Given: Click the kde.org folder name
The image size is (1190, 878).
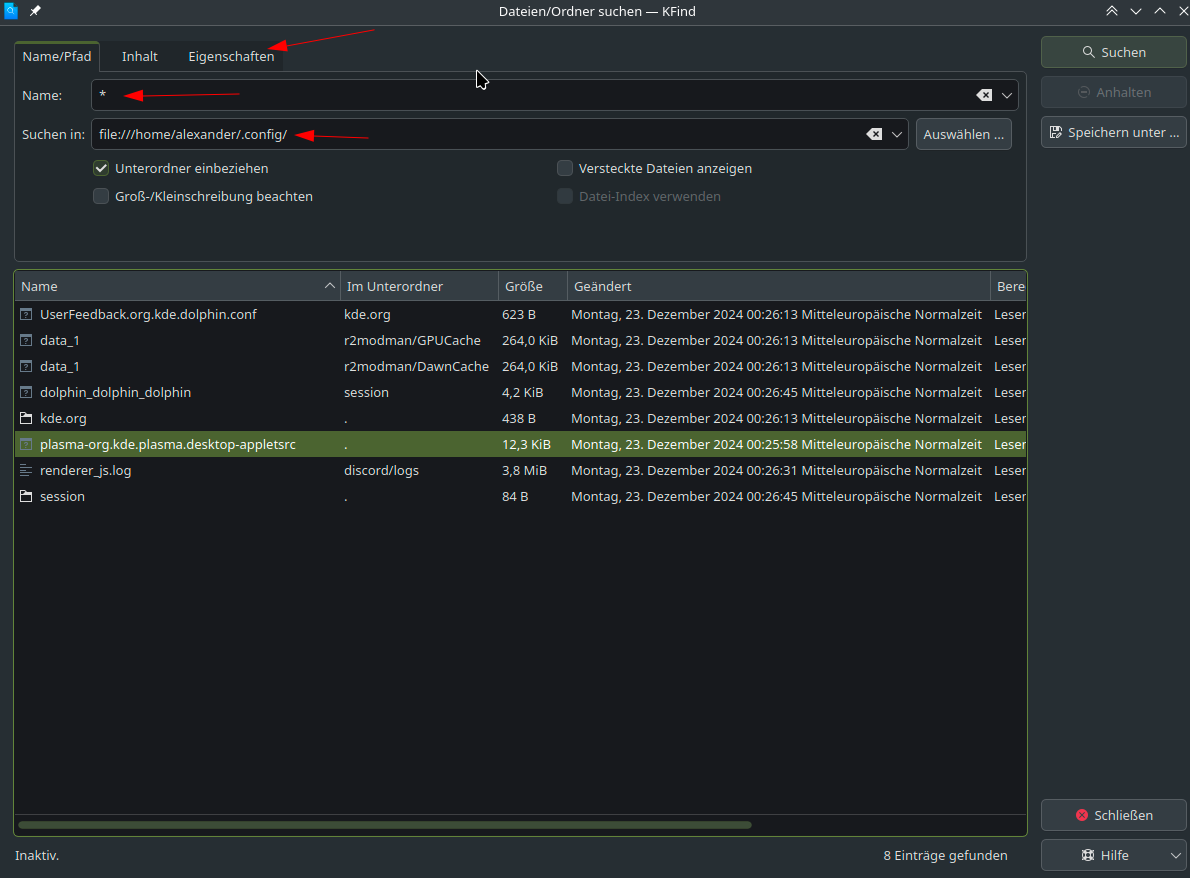Looking at the screenshot, I should point(63,418).
